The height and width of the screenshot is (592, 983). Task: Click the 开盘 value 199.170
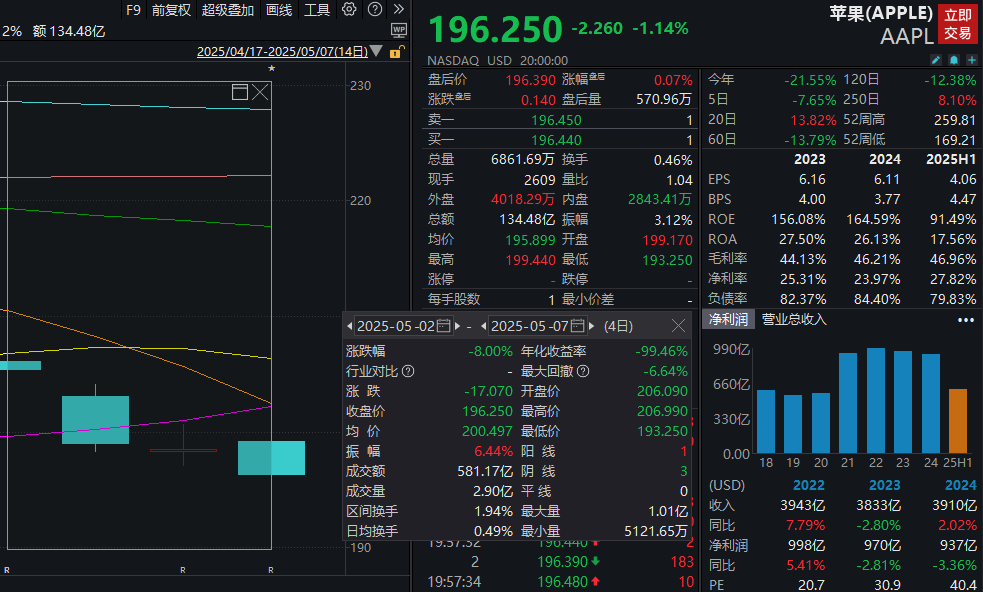pyautogui.click(x=667, y=240)
